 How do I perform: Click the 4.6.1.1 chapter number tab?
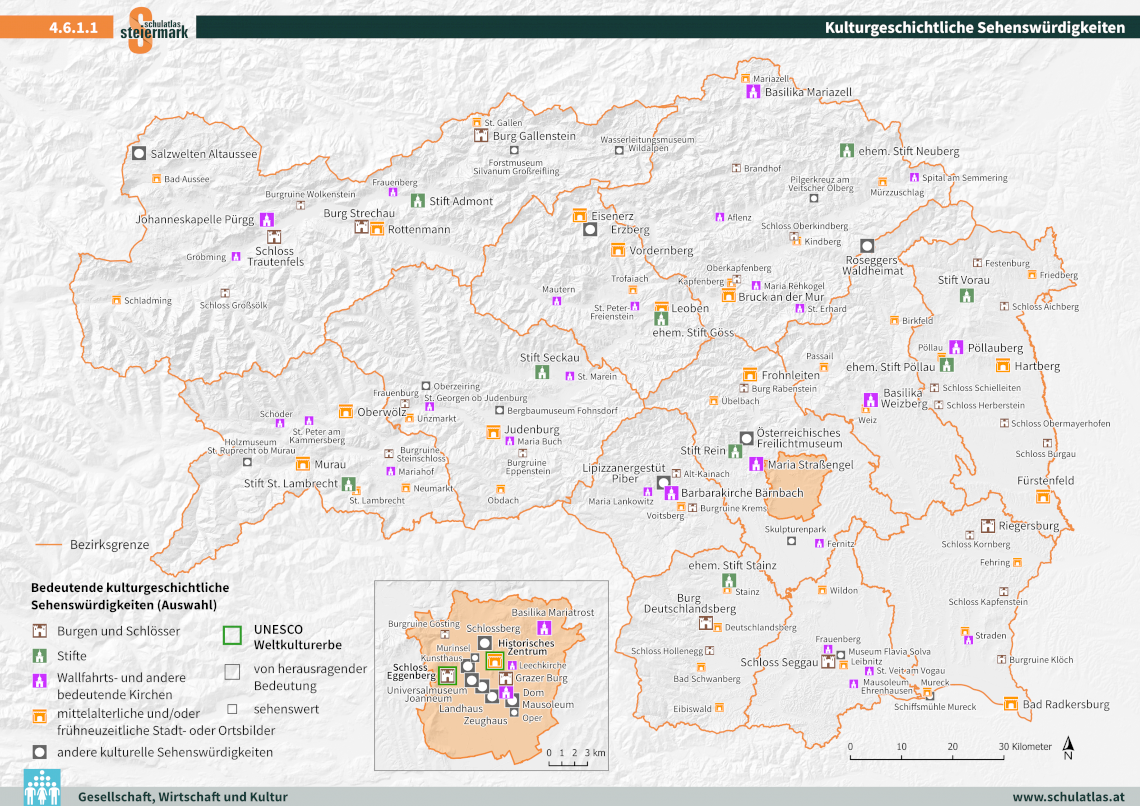[72, 28]
